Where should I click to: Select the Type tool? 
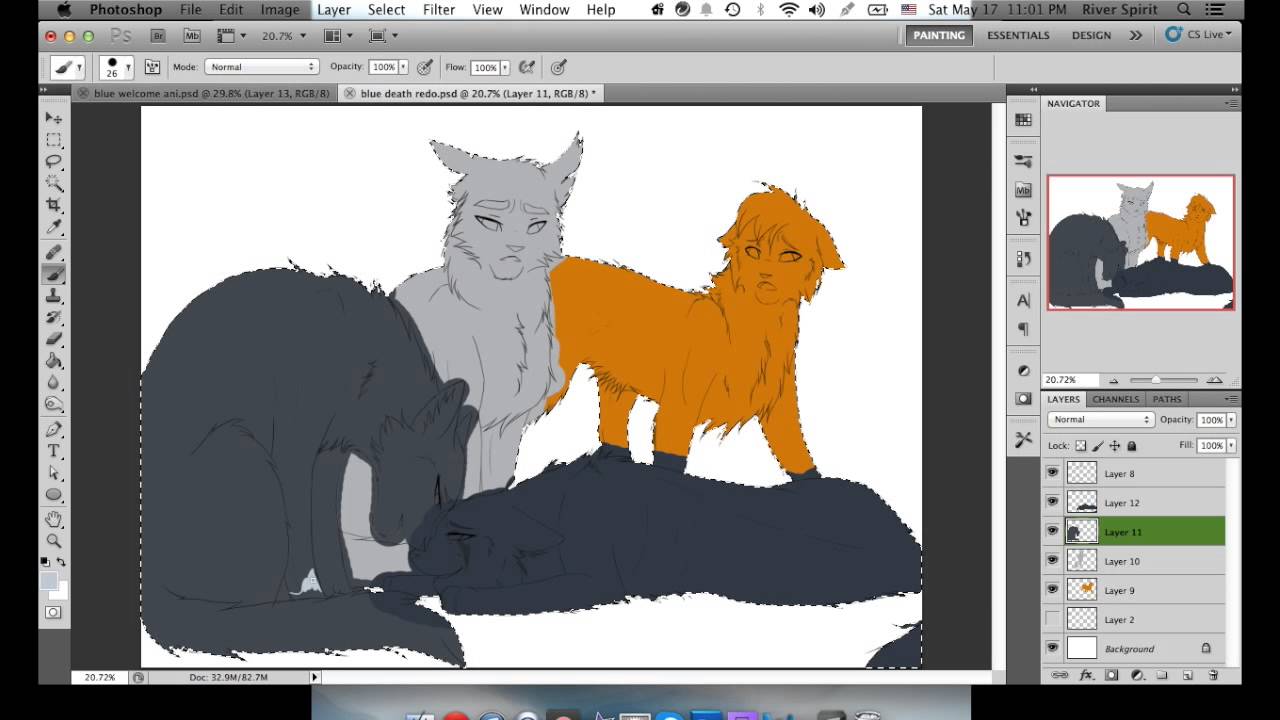pos(54,451)
